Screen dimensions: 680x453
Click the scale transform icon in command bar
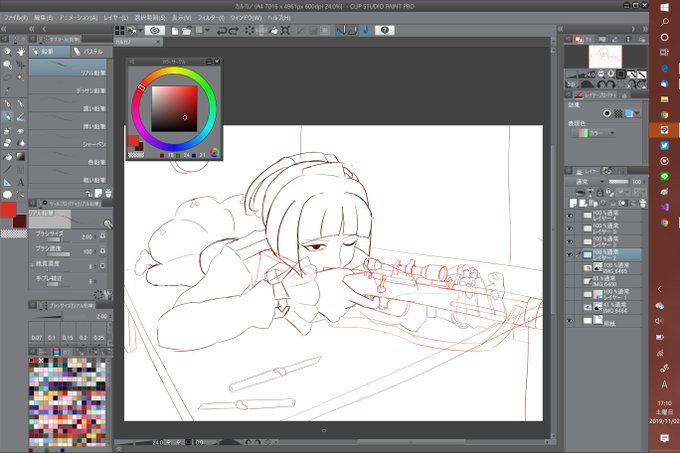[285, 30]
